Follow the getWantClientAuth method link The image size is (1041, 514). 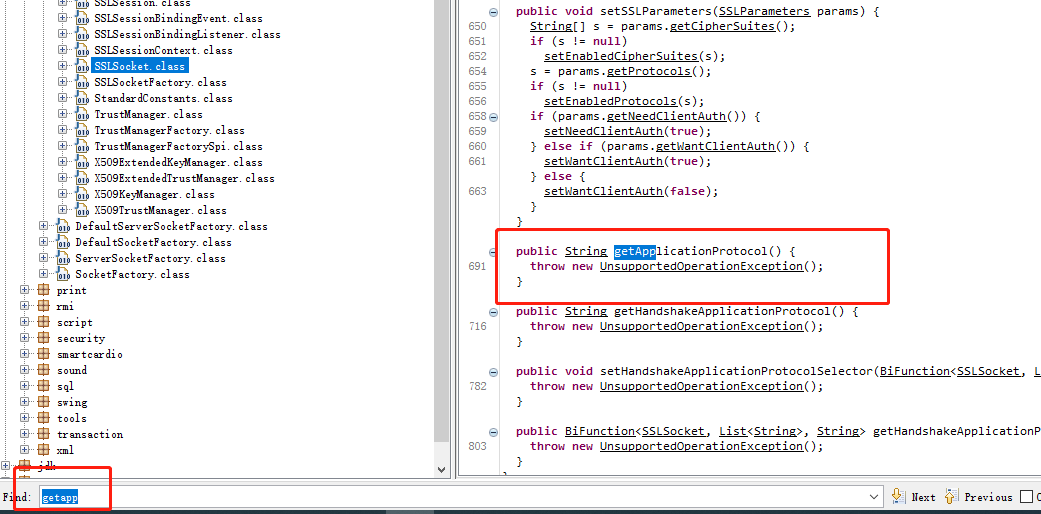coord(718,146)
